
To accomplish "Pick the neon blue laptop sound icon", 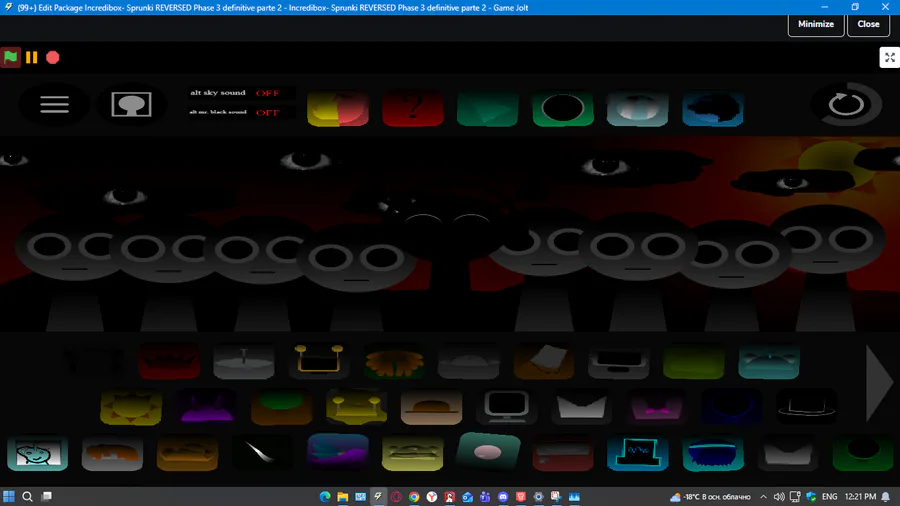I will pos(638,453).
